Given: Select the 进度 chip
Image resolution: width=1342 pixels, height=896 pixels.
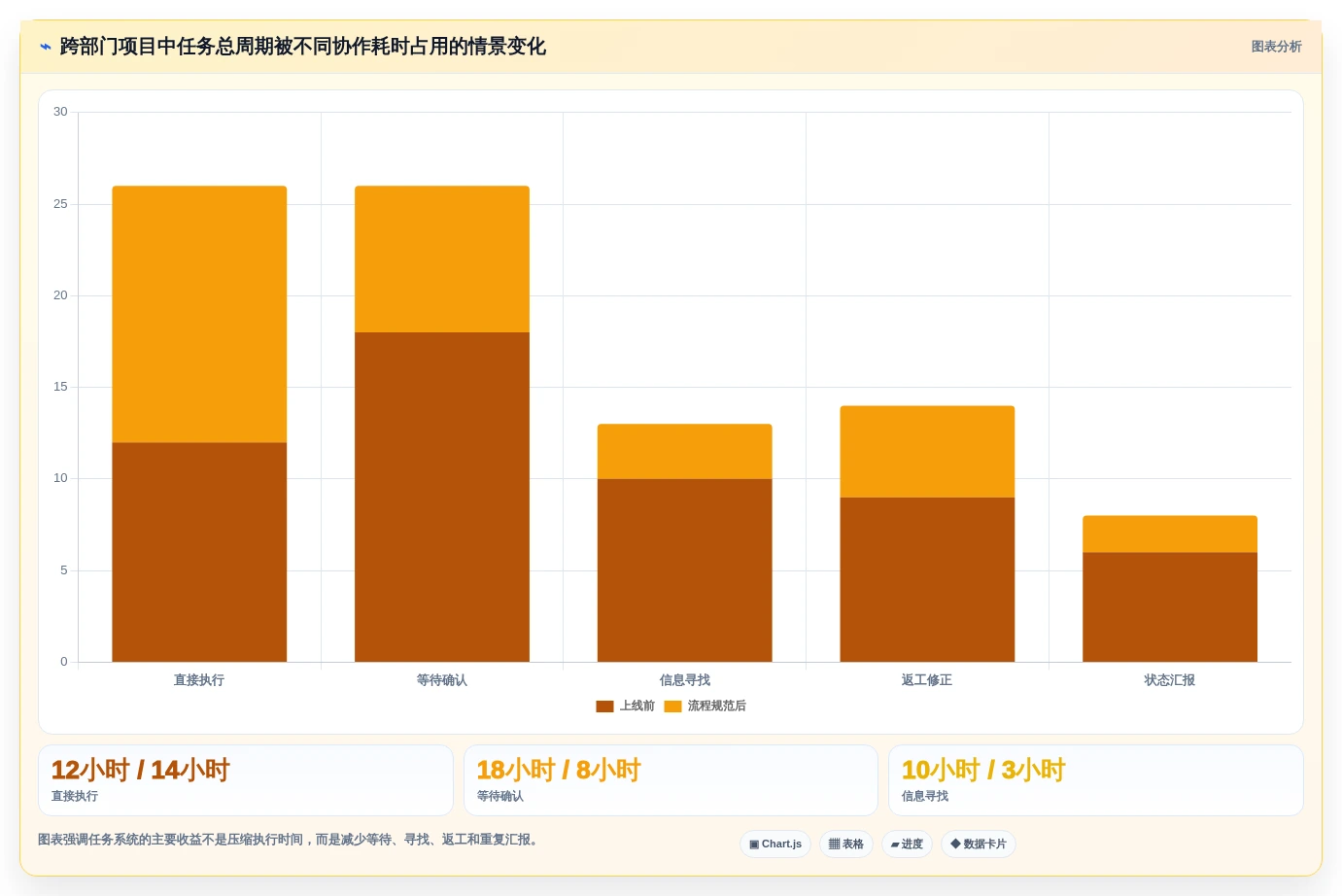Looking at the screenshot, I should click(907, 844).
